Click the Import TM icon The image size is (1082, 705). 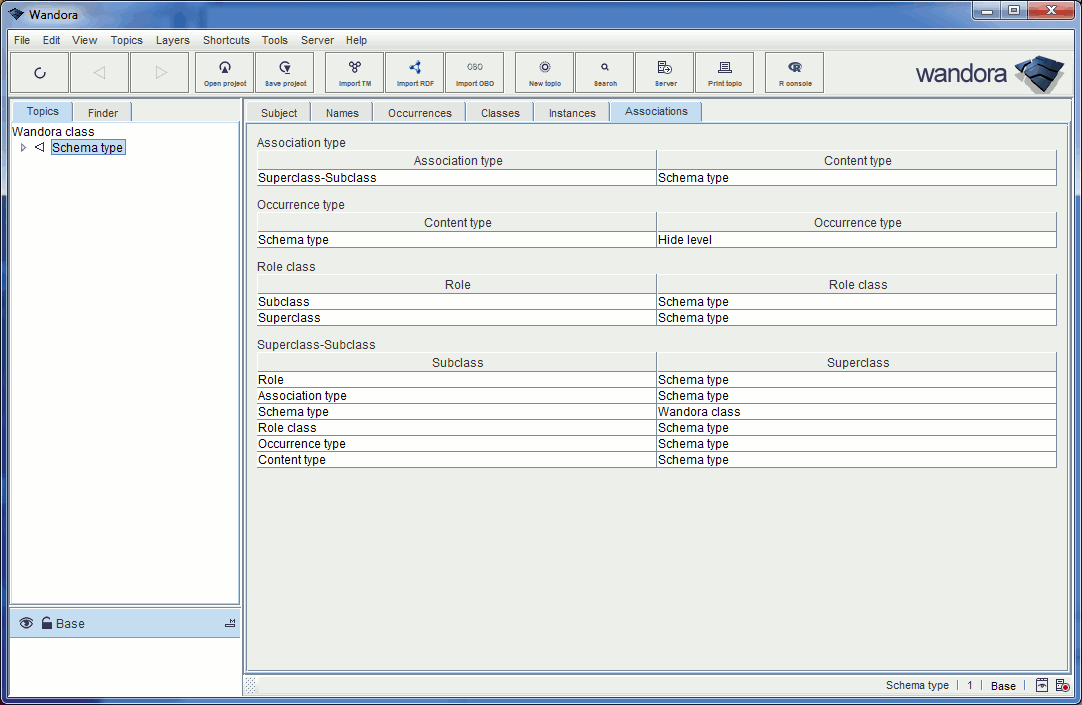(354, 72)
